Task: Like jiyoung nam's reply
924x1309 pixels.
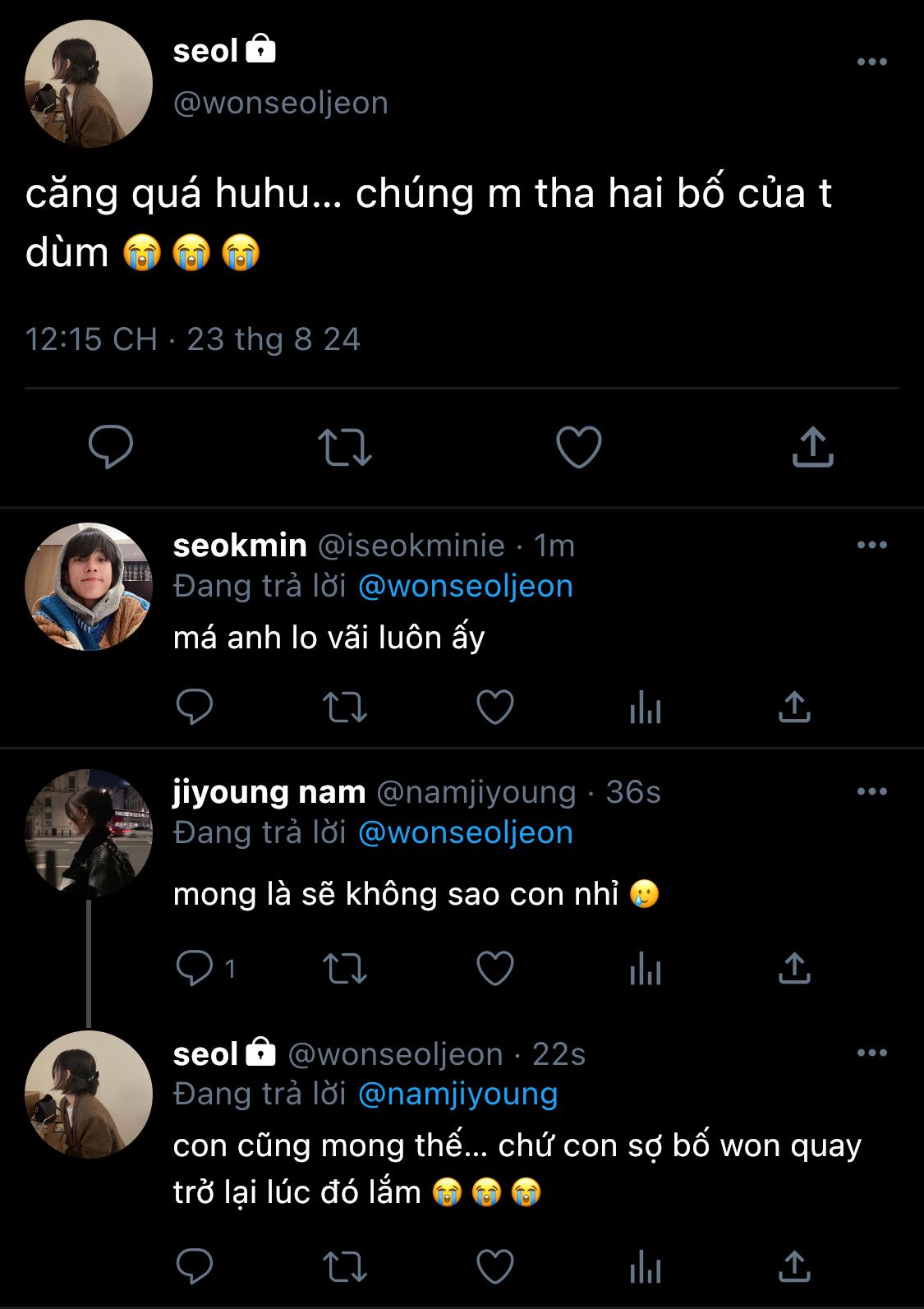Action: tap(495, 968)
